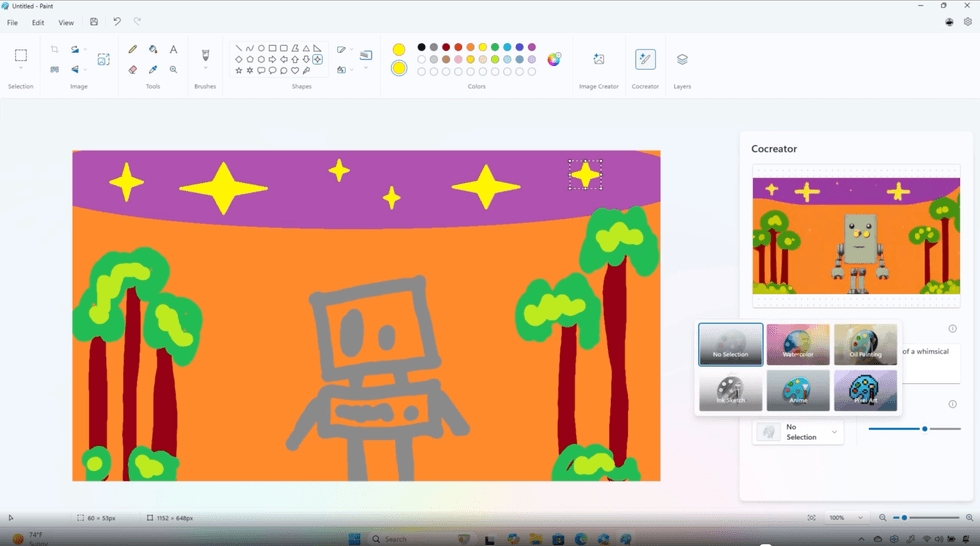Open the Layers panel
The height and width of the screenshot is (546, 980).
682,60
